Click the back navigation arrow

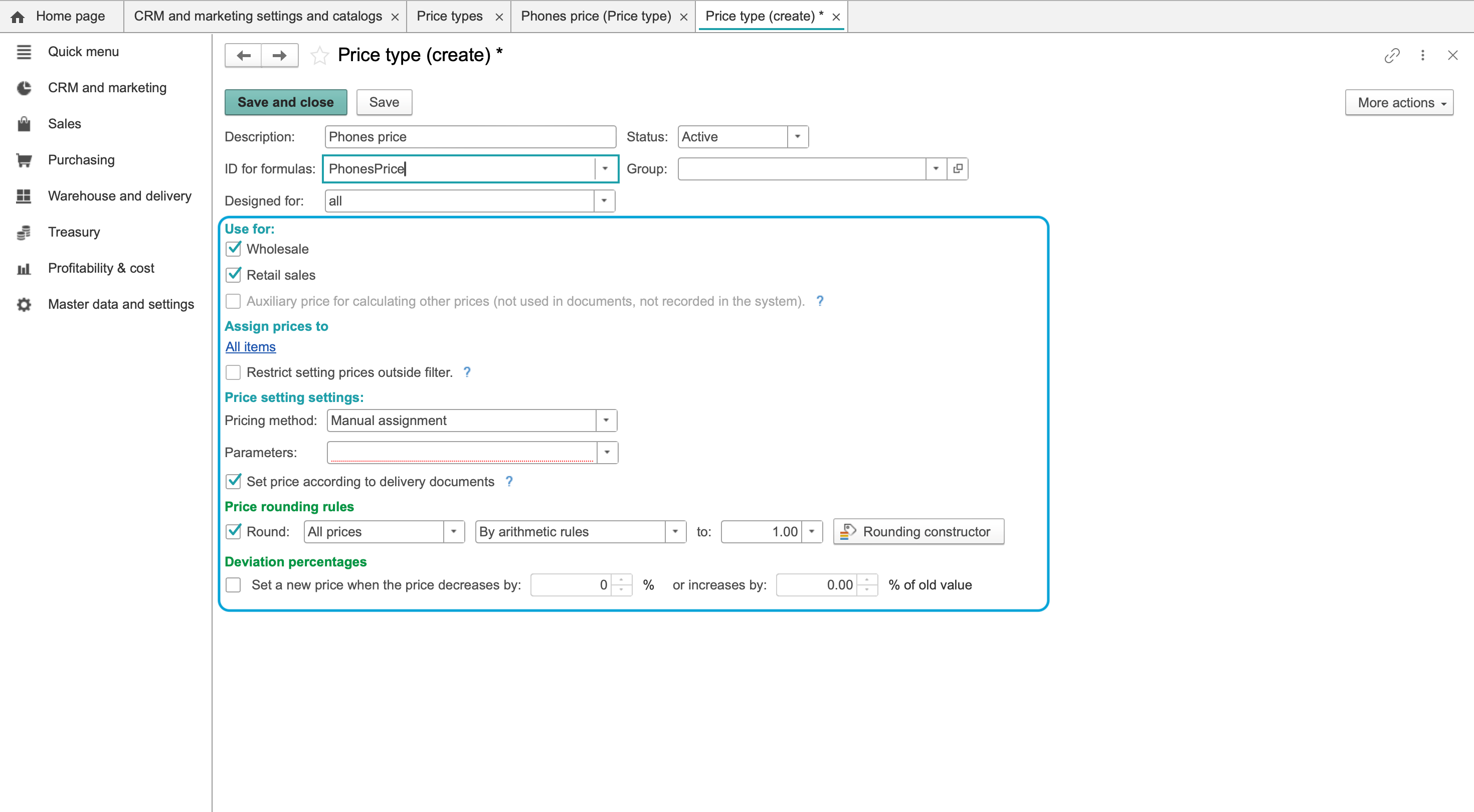[243, 56]
